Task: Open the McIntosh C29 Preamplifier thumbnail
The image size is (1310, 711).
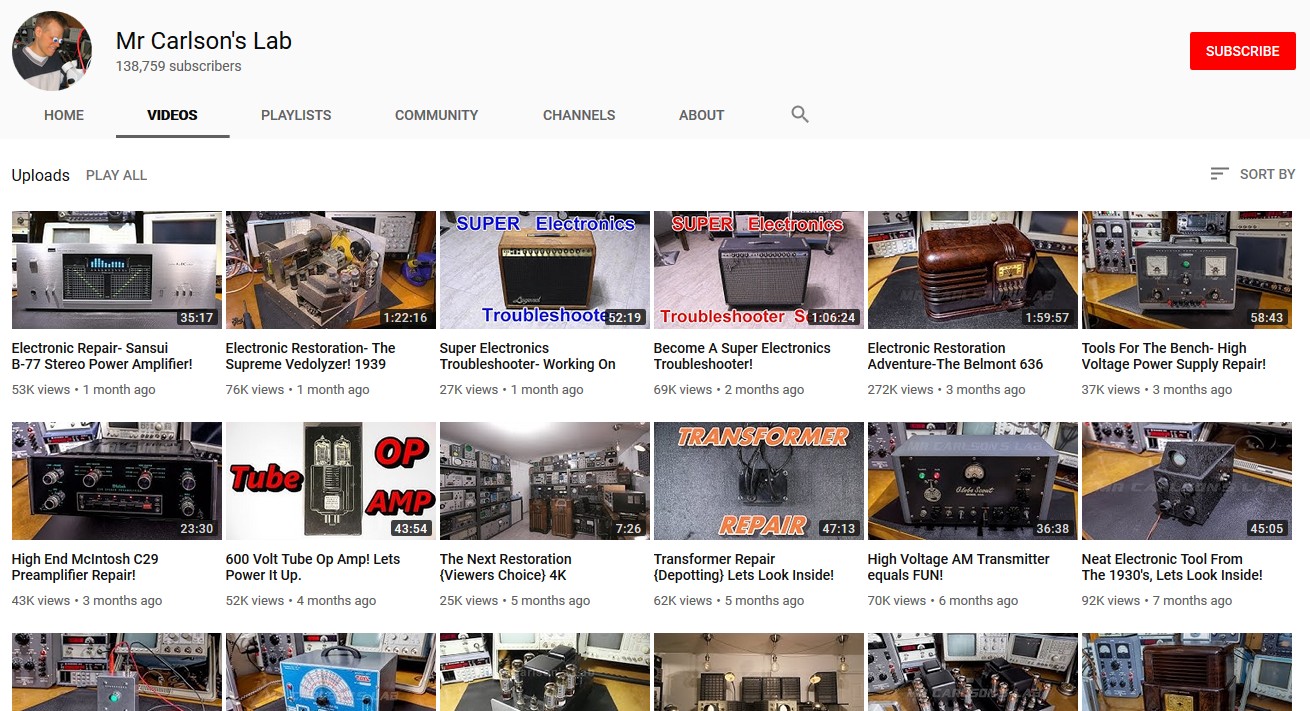Action: [117, 481]
